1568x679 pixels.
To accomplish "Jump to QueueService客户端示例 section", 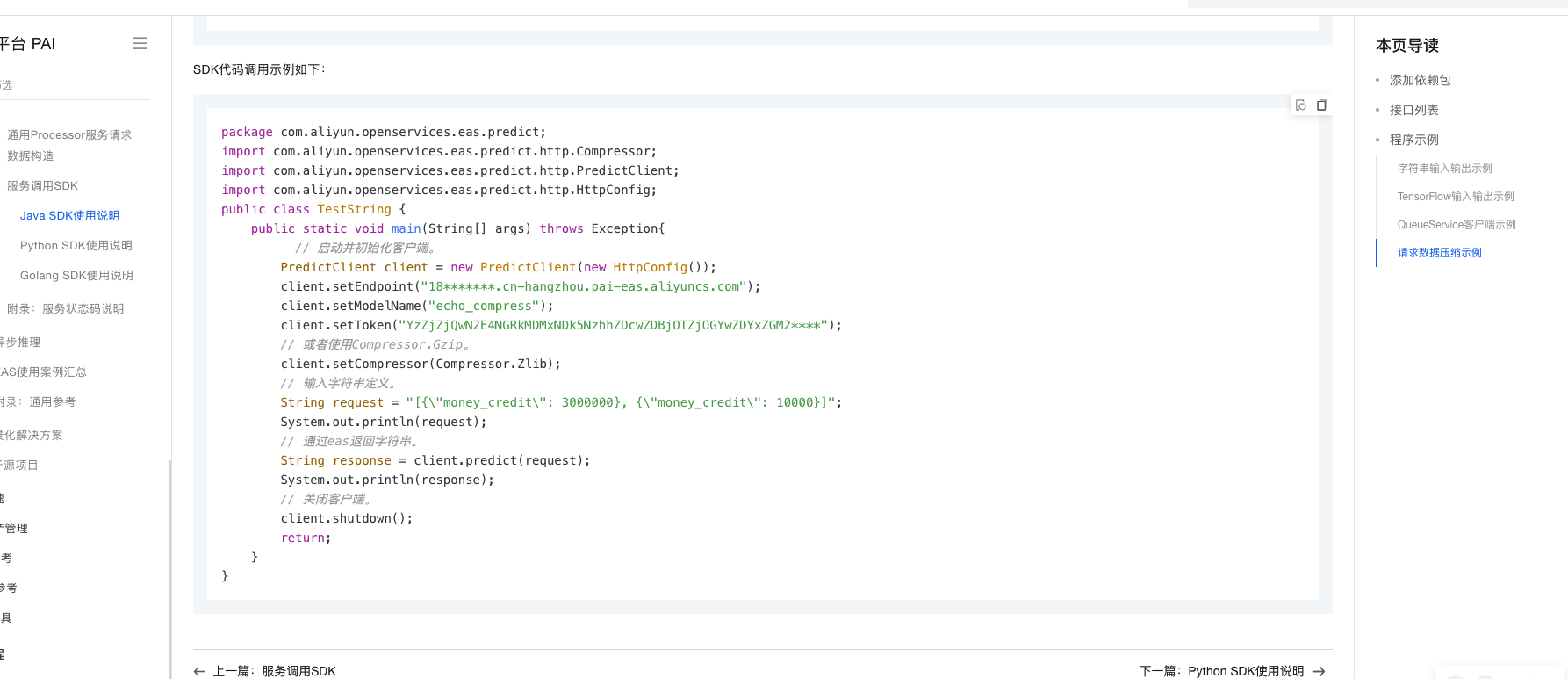I will [1457, 224].
